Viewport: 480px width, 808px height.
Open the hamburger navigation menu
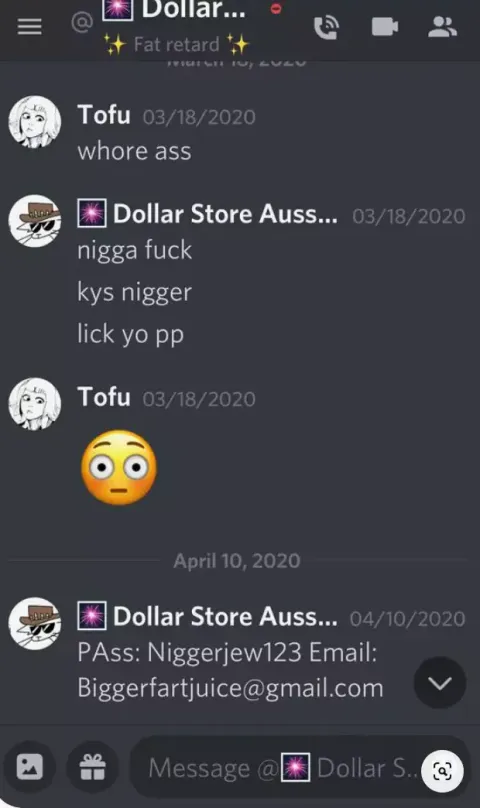[x=29, y=27]
